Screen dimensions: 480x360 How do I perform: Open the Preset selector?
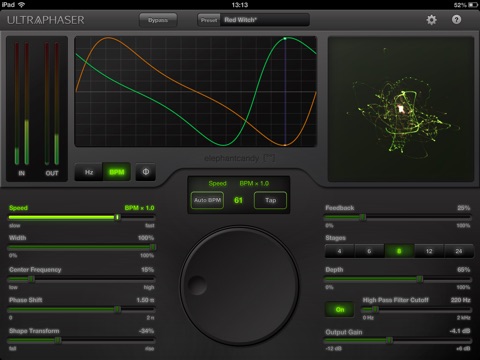209,20
